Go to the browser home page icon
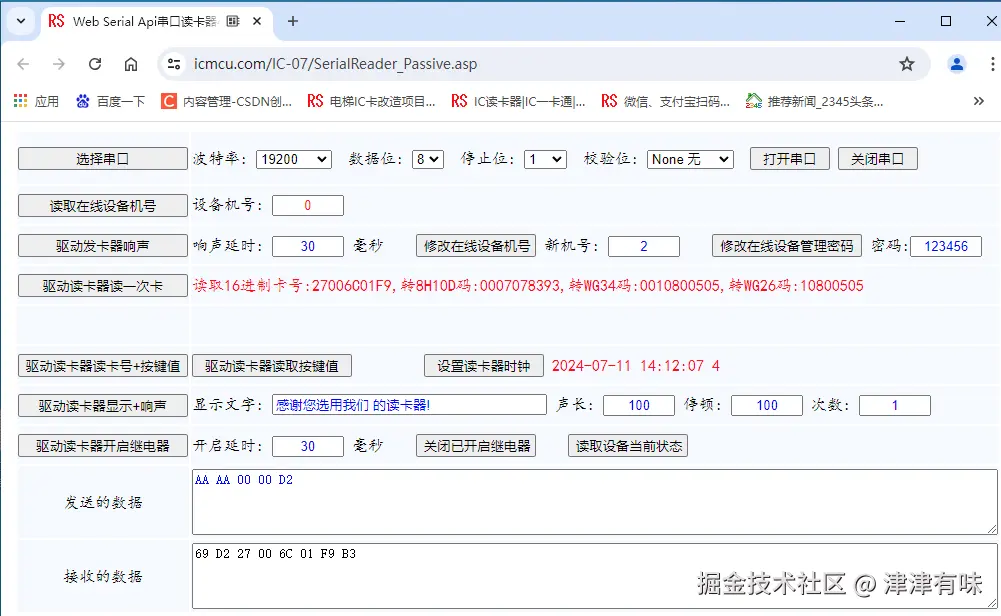The image size is (1001, 616). tap(131, 64)
